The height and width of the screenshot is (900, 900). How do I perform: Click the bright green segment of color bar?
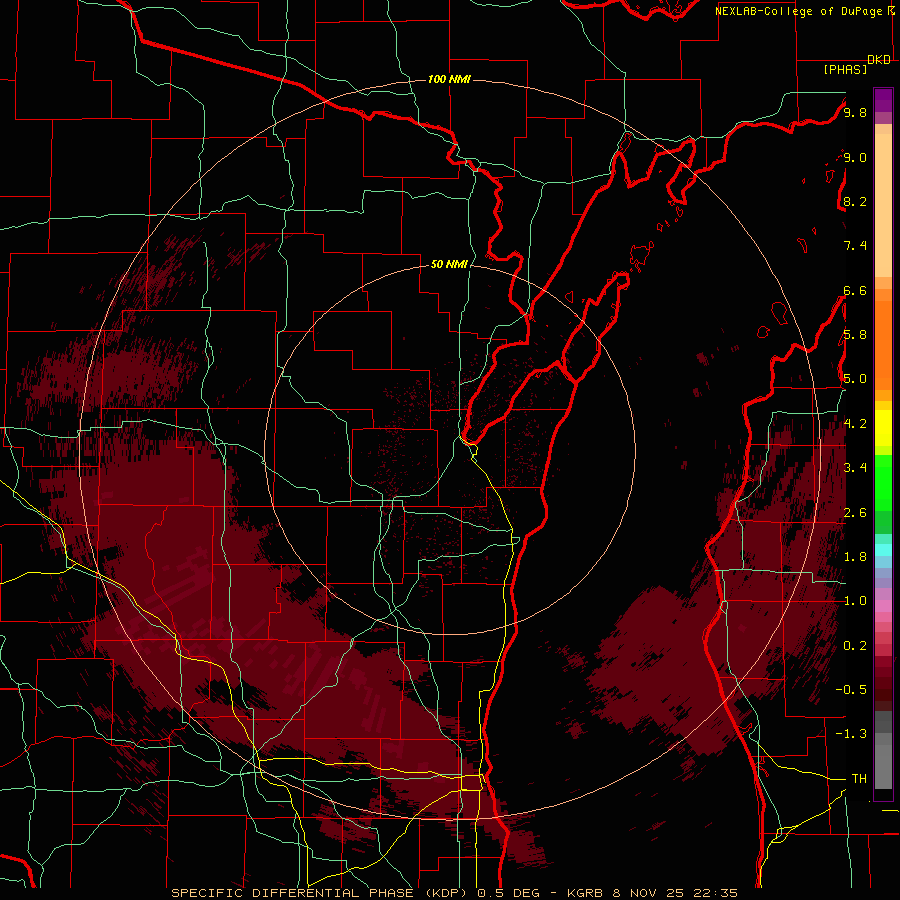[x=883, y=481]
